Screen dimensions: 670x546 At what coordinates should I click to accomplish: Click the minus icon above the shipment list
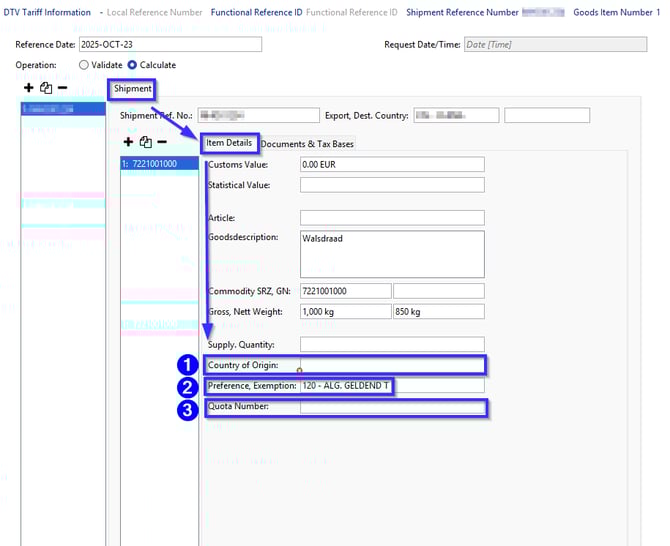click(x=62, y=88)
